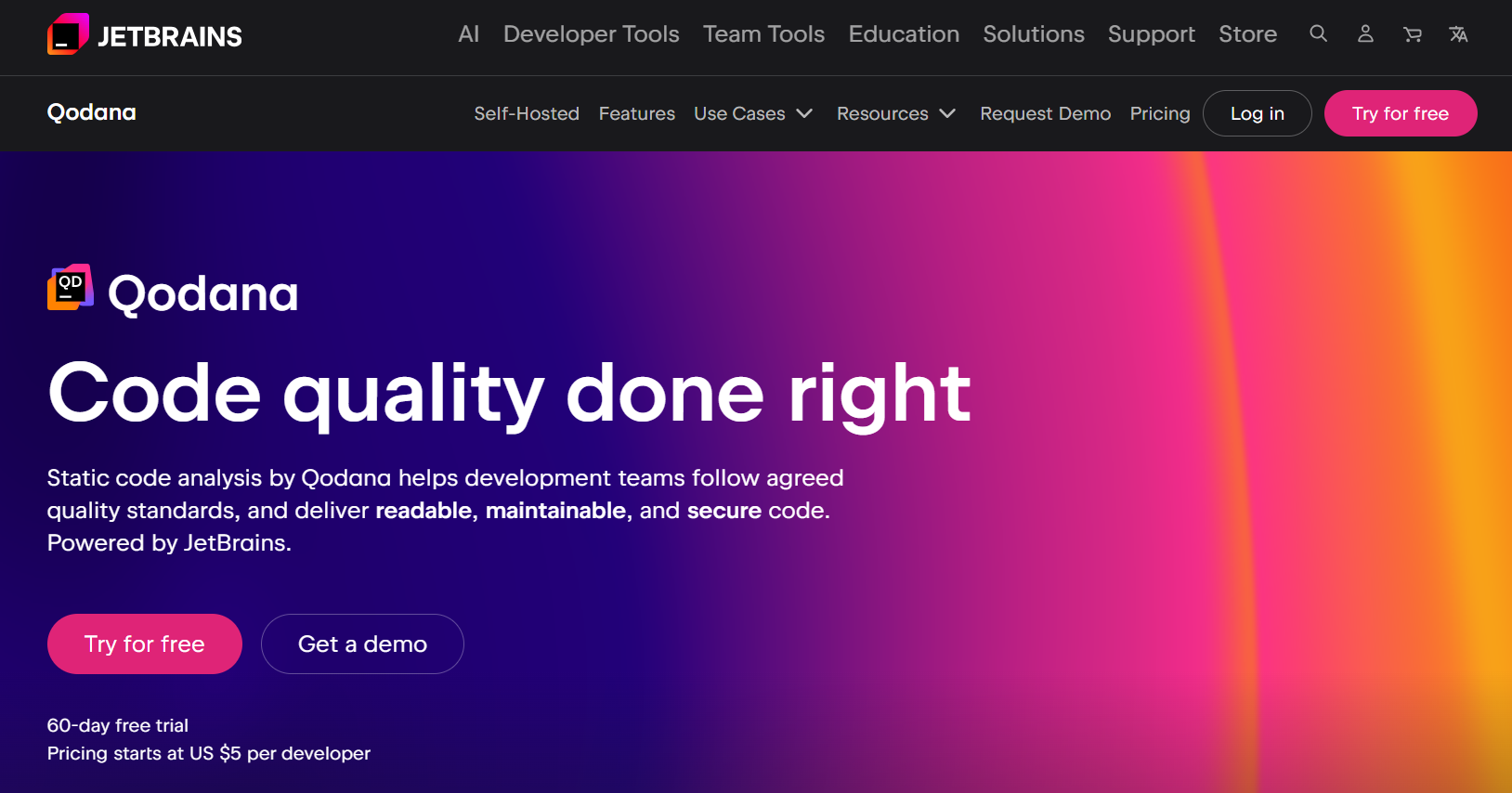This screenshot has width=1512, height=793.
Task: Go to the Store menu item
Action: (x=1247, y=34)
